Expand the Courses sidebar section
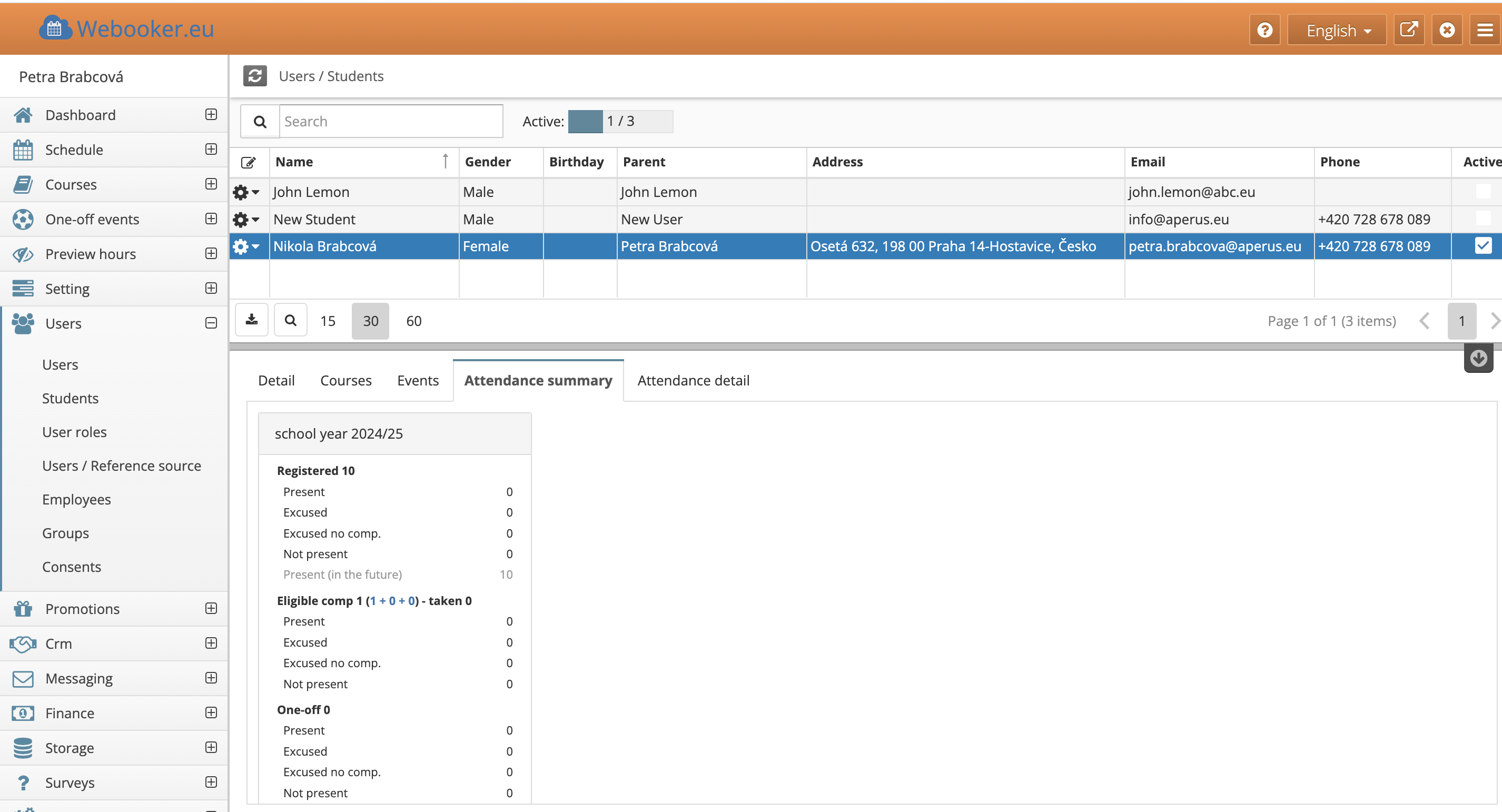 tap(211, 184)
